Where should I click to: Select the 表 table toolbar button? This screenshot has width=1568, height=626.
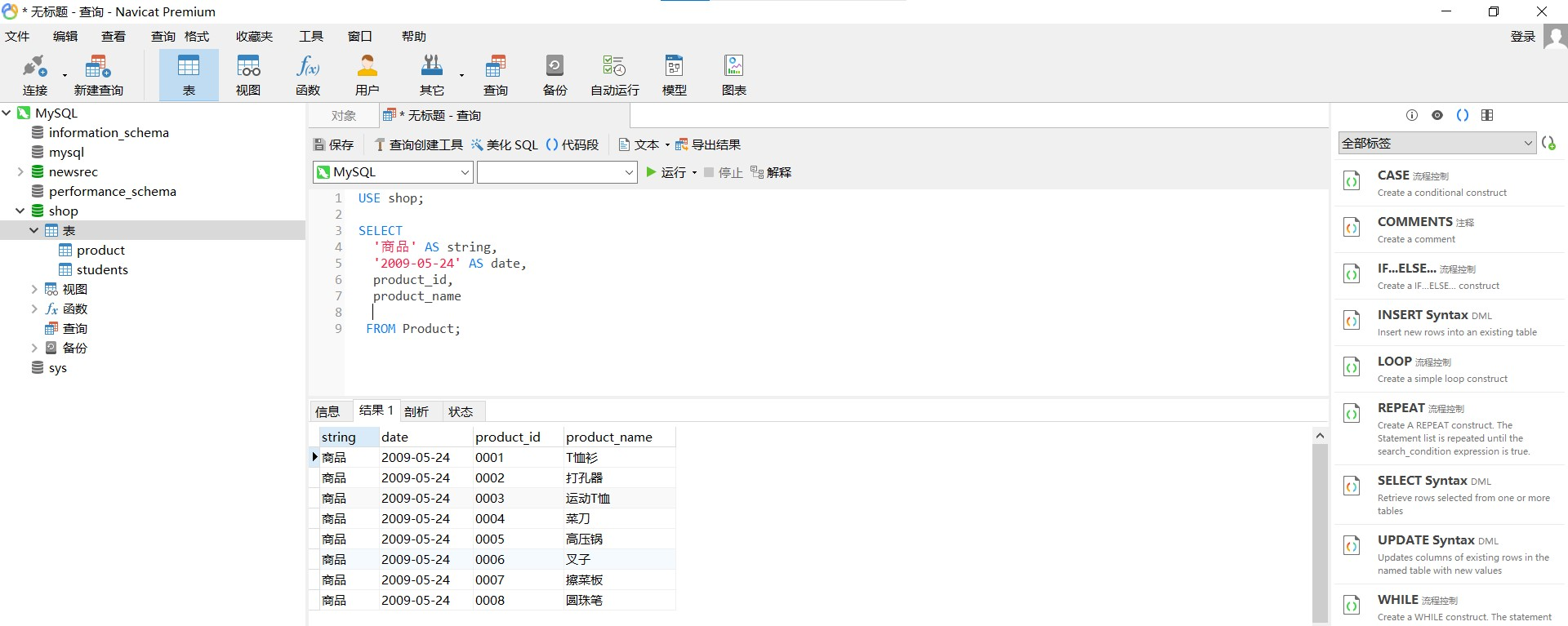tap(189, 75)
